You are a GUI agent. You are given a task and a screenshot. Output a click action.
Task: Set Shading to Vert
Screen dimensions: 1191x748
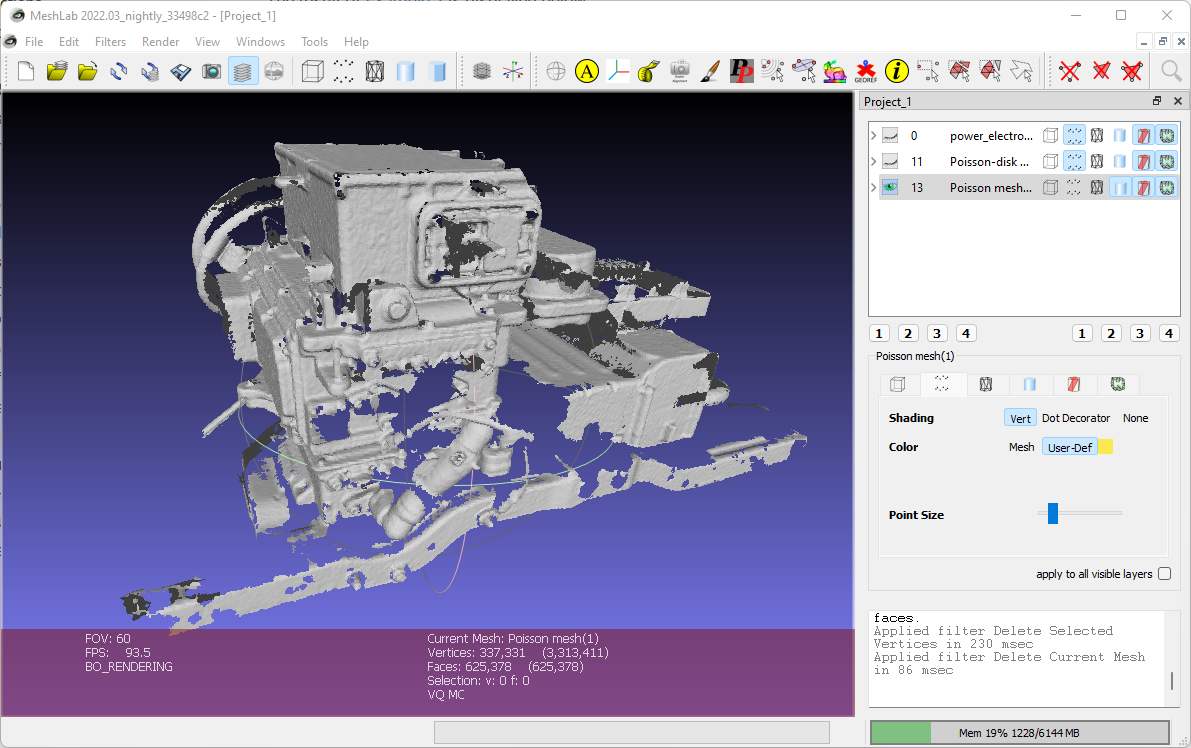pyautogui.click(x=1020, y=418)
